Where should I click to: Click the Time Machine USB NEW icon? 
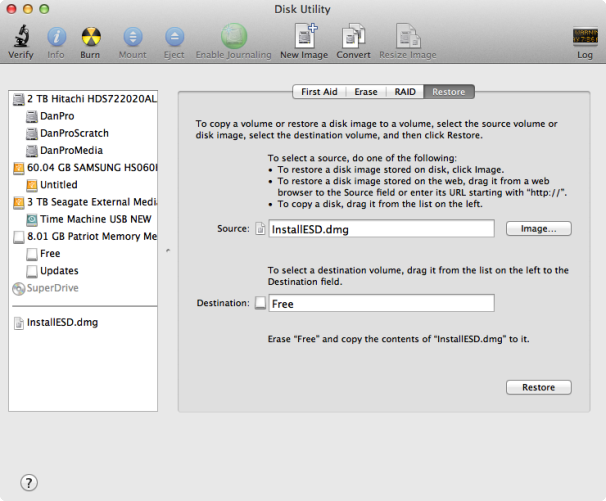pyautogui.click(x=32, y=220)
